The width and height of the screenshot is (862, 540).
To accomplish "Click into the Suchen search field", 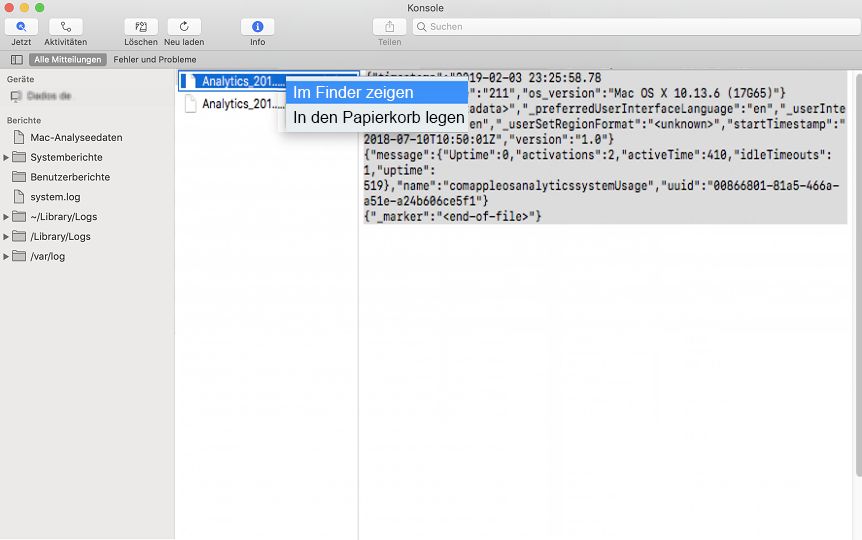I will point(637,26).
